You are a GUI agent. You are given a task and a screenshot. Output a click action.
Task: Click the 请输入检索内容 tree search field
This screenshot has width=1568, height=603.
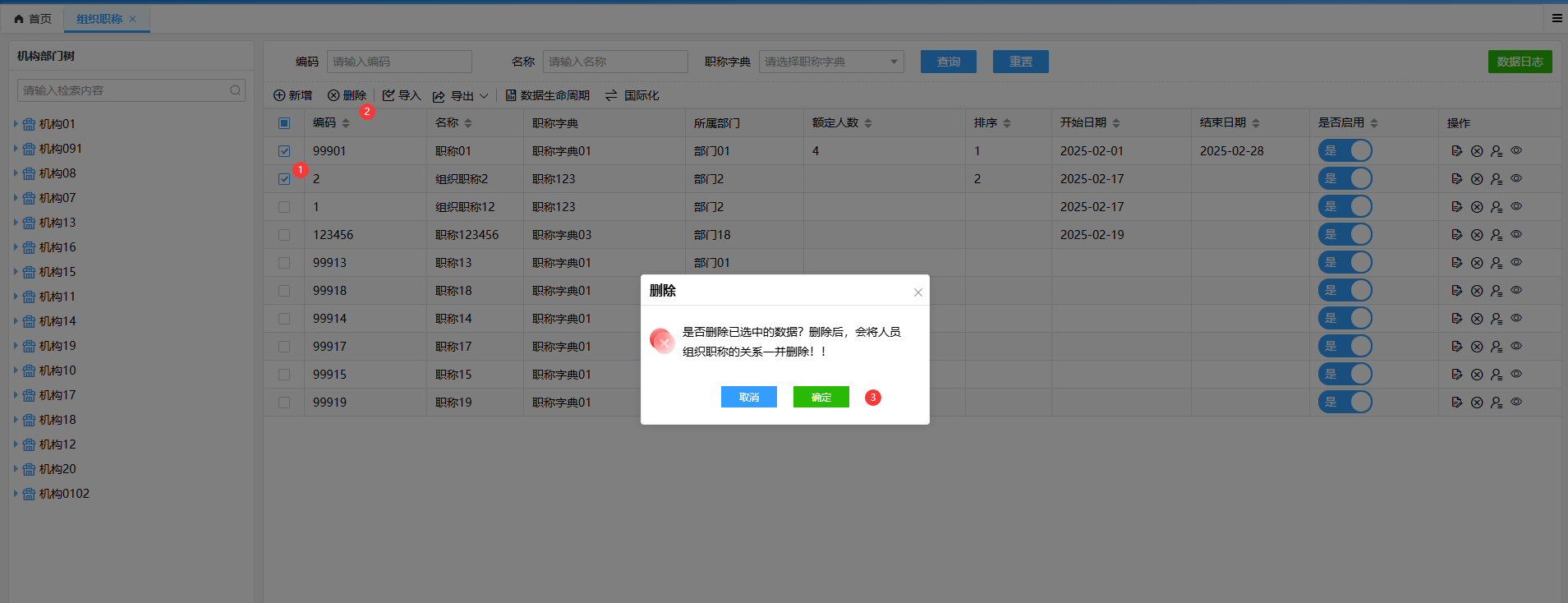click(123, 90)
